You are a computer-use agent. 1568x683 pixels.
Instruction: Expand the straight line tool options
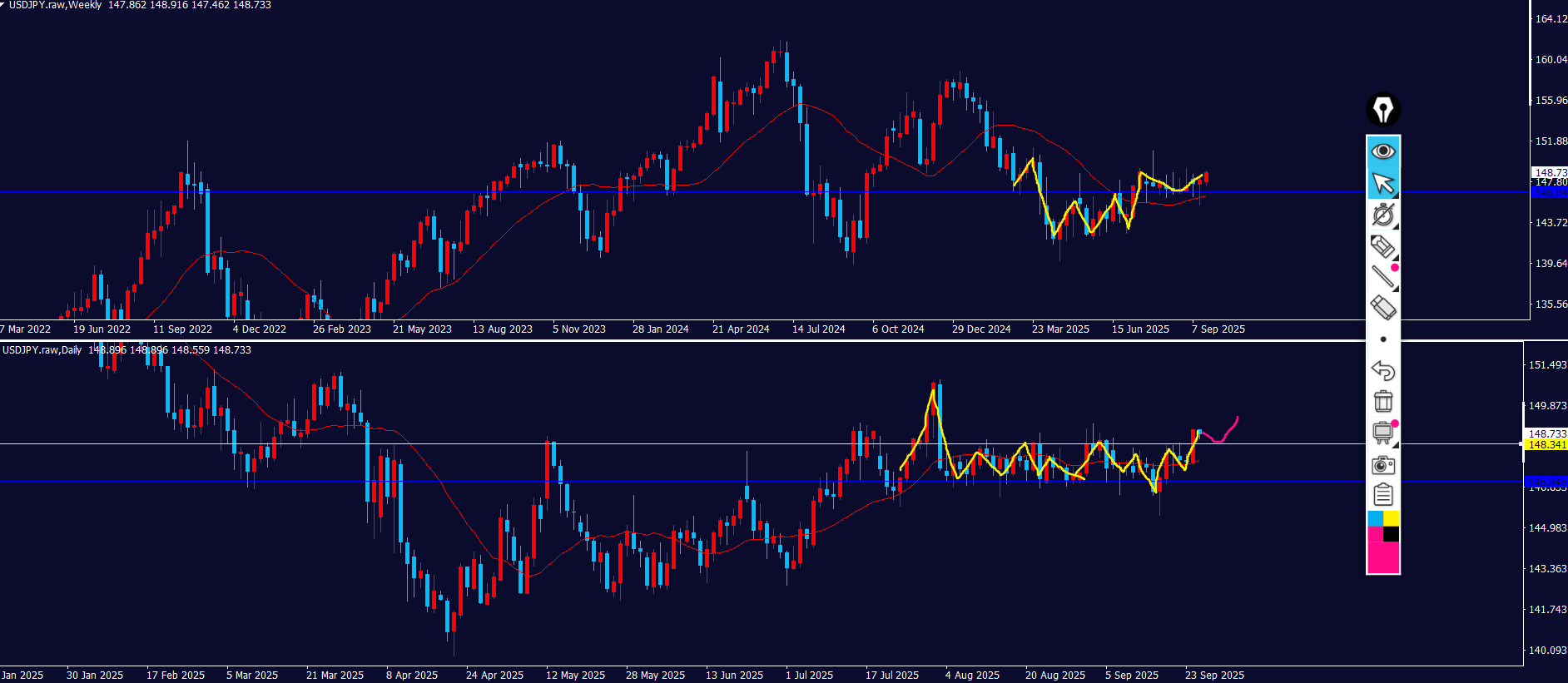(x=1382, y=276)
